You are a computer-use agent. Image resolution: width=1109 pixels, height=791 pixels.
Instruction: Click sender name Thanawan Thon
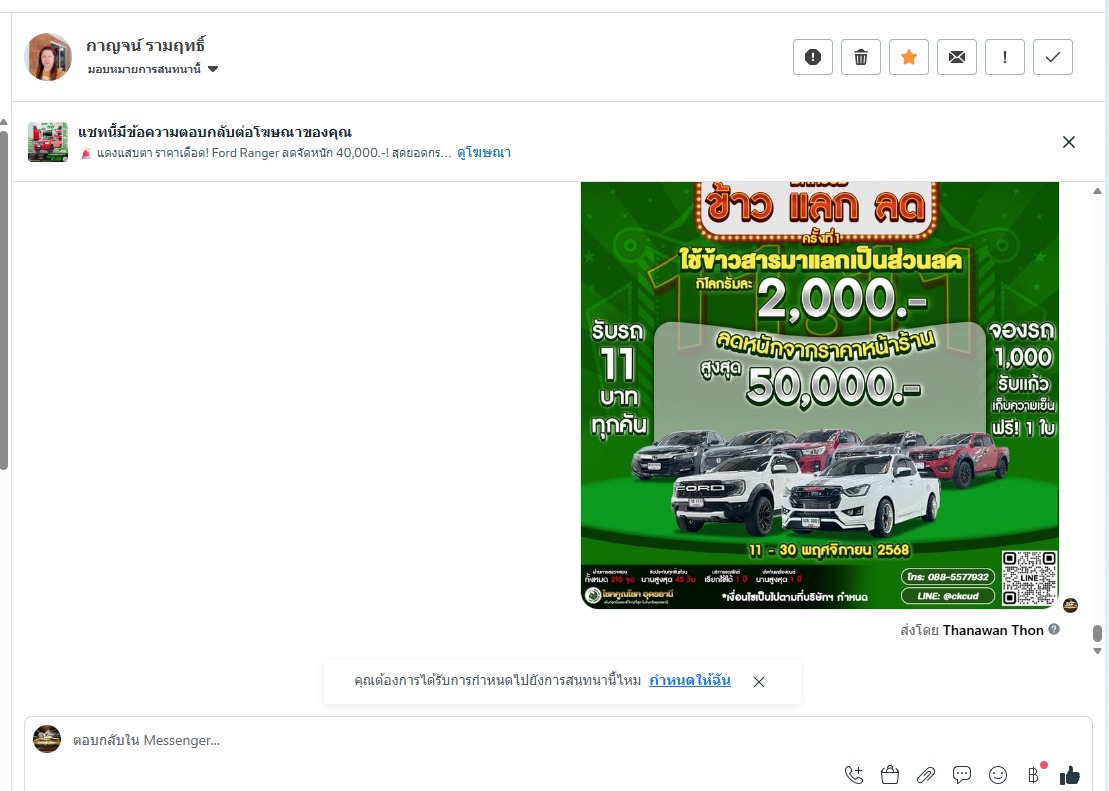[x=993, y=630]
